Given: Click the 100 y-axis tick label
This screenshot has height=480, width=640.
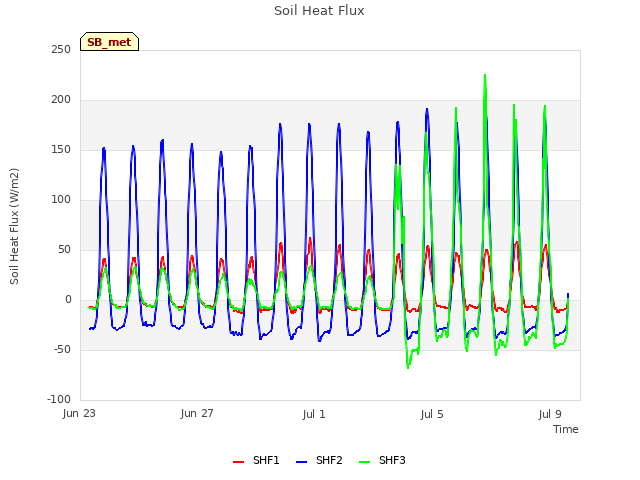Looking at the screenshot, I should (61, 200).
